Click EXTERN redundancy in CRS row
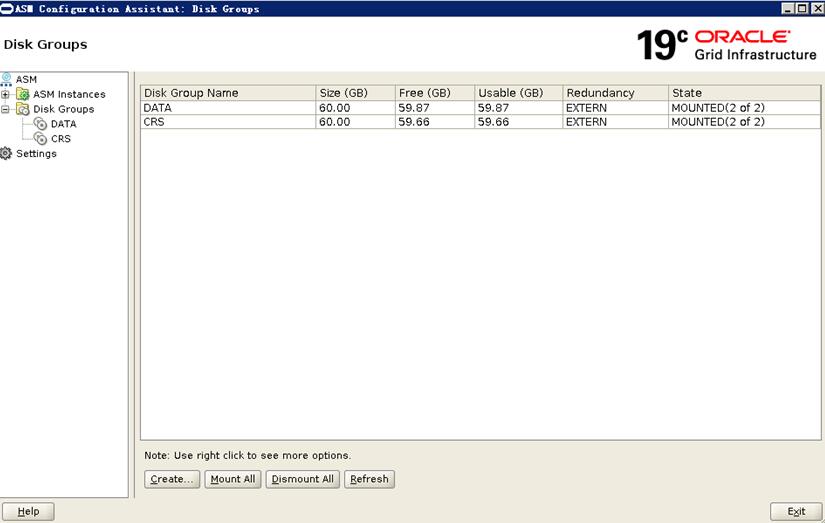The width and height of the screenshot is (825, 523). pos(586,122)
